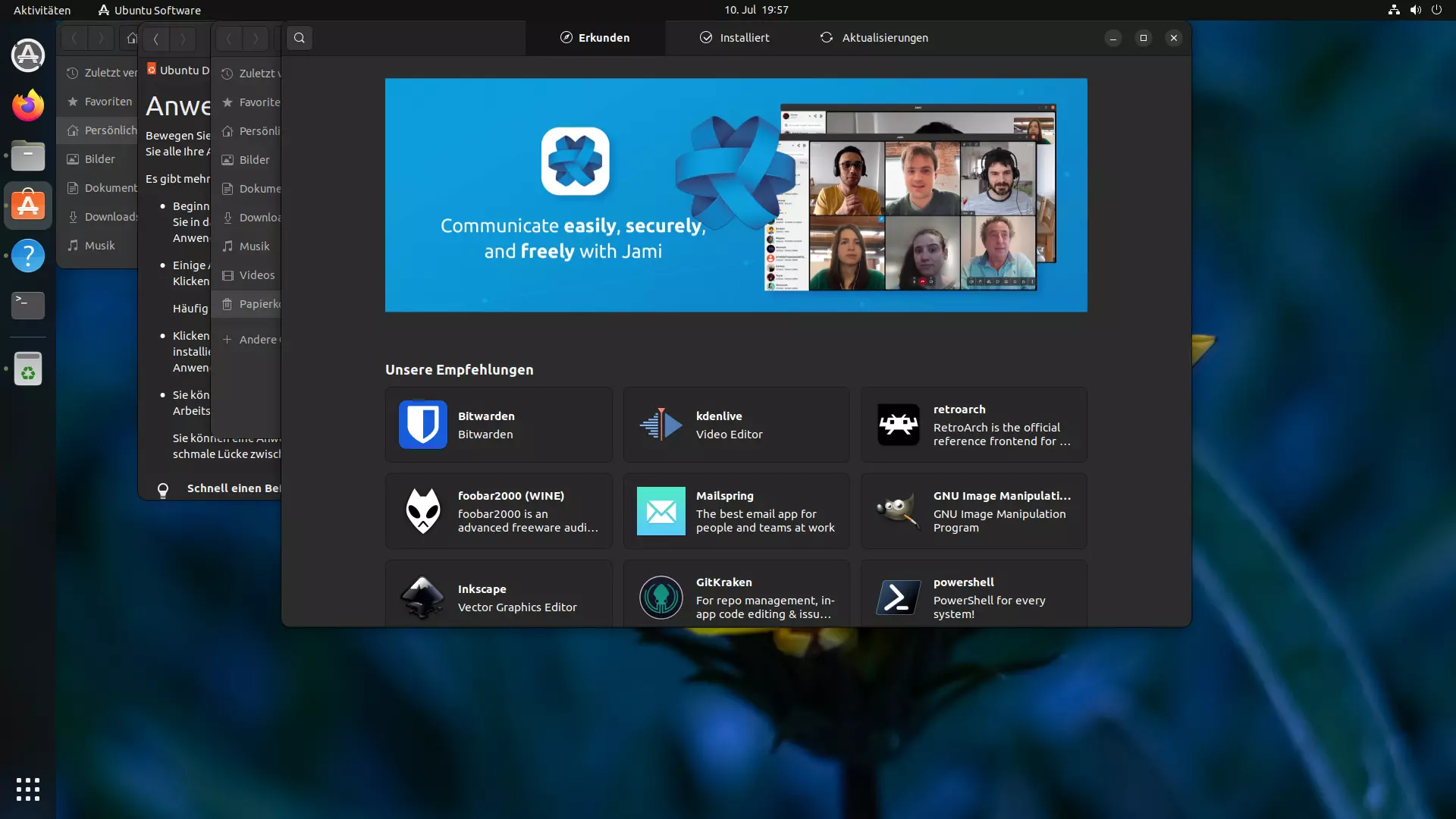Open the Aktualisierungen tab
Viewport: 1456px width, 819px height.
point(874,38)
